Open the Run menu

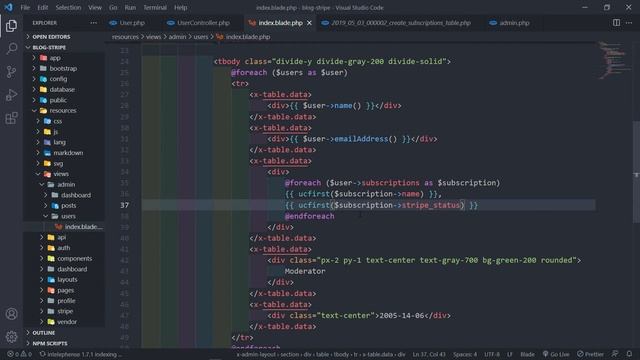(x=130, y=7)
